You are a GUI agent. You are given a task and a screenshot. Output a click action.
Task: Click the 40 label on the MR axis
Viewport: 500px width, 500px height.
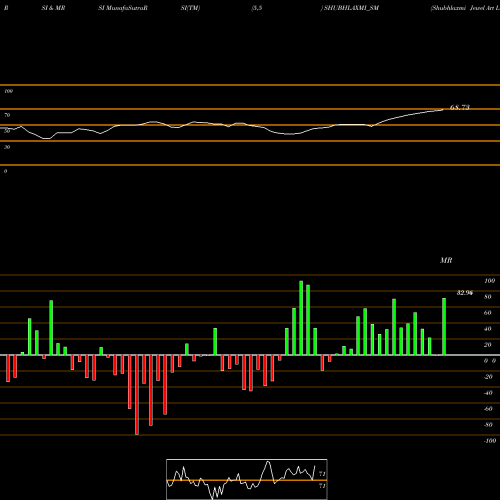coord(488,329)
